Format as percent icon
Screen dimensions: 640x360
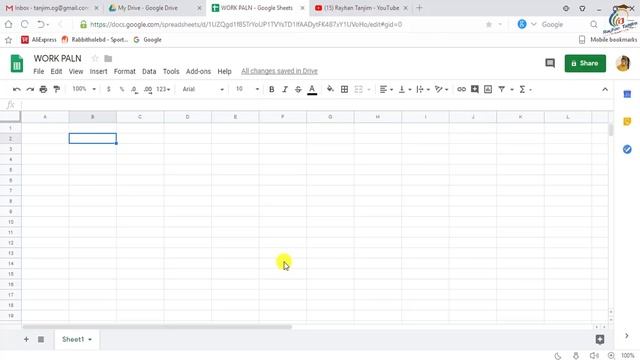coord(122,89)
